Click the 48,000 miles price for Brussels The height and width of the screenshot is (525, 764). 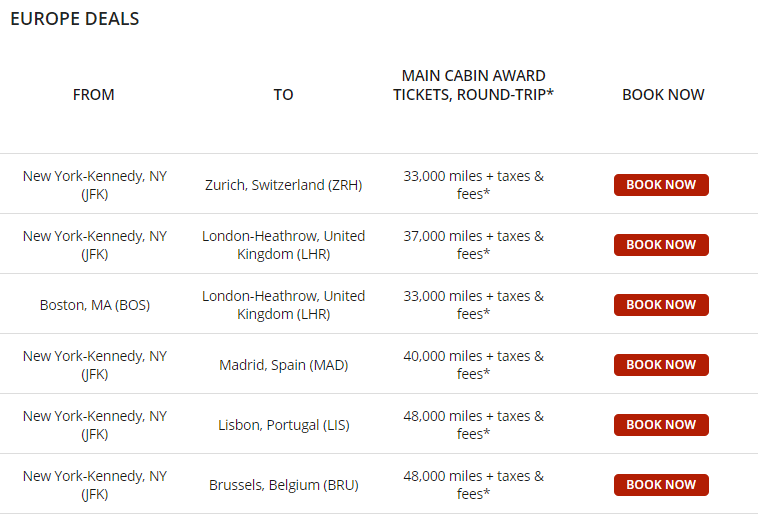[x=473, y=485]
